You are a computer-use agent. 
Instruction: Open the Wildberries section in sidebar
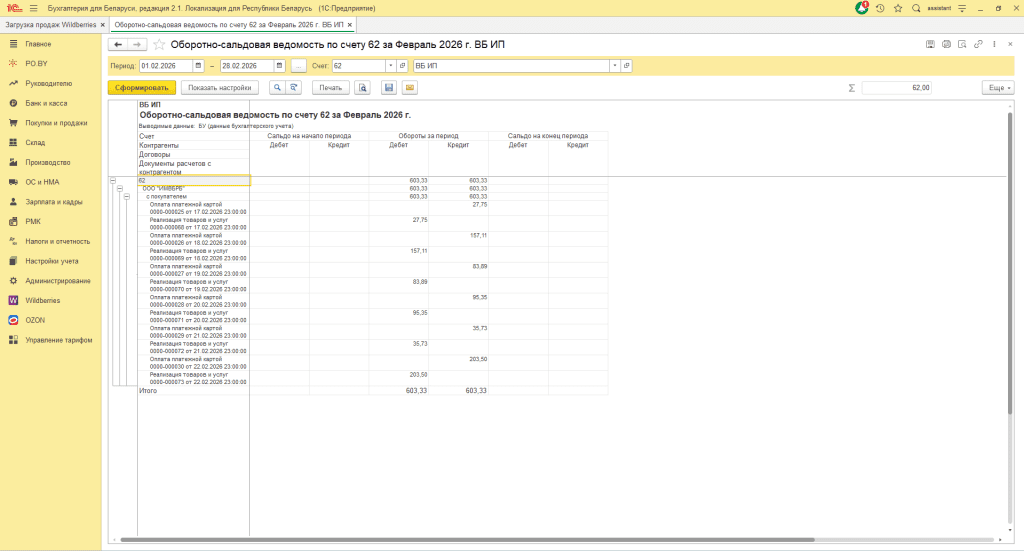(x=42, y=300)
